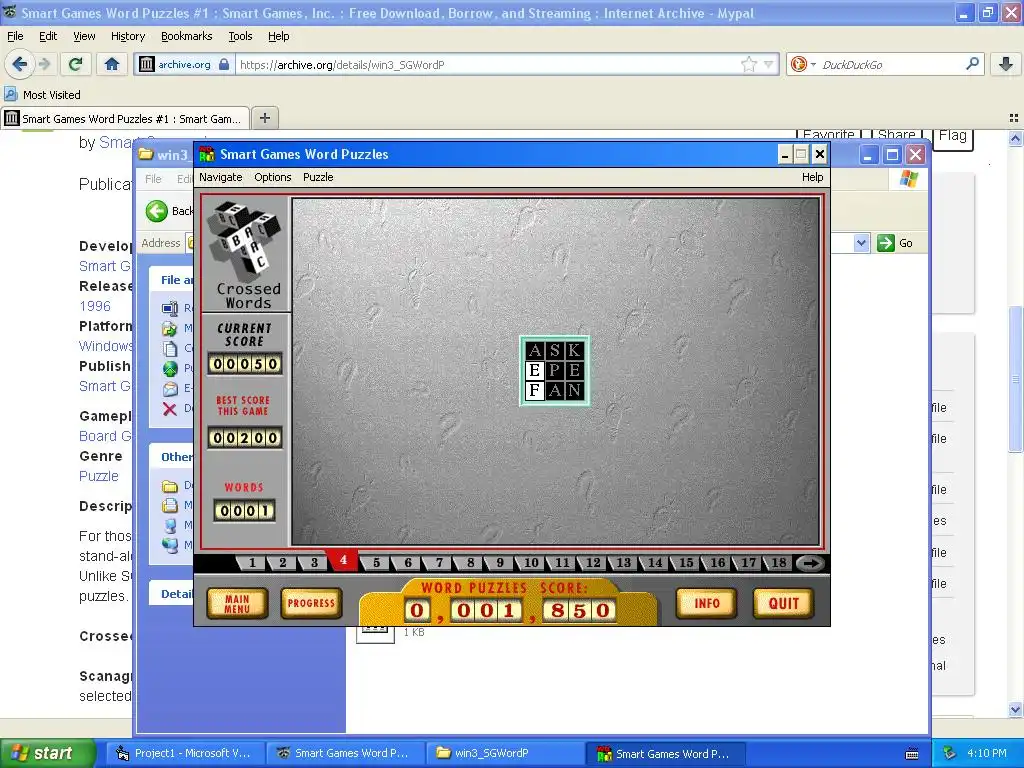The image size is (1024, 768).
Task: Switch to puzzle tab 15
Action: 686,563
